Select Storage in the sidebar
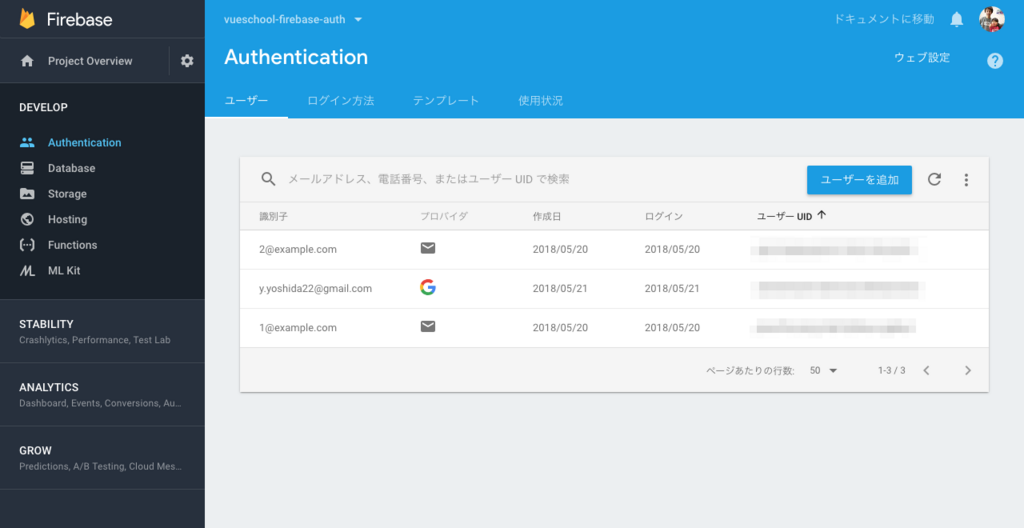This screenshot has height=528, width=1024. [67, 193]
